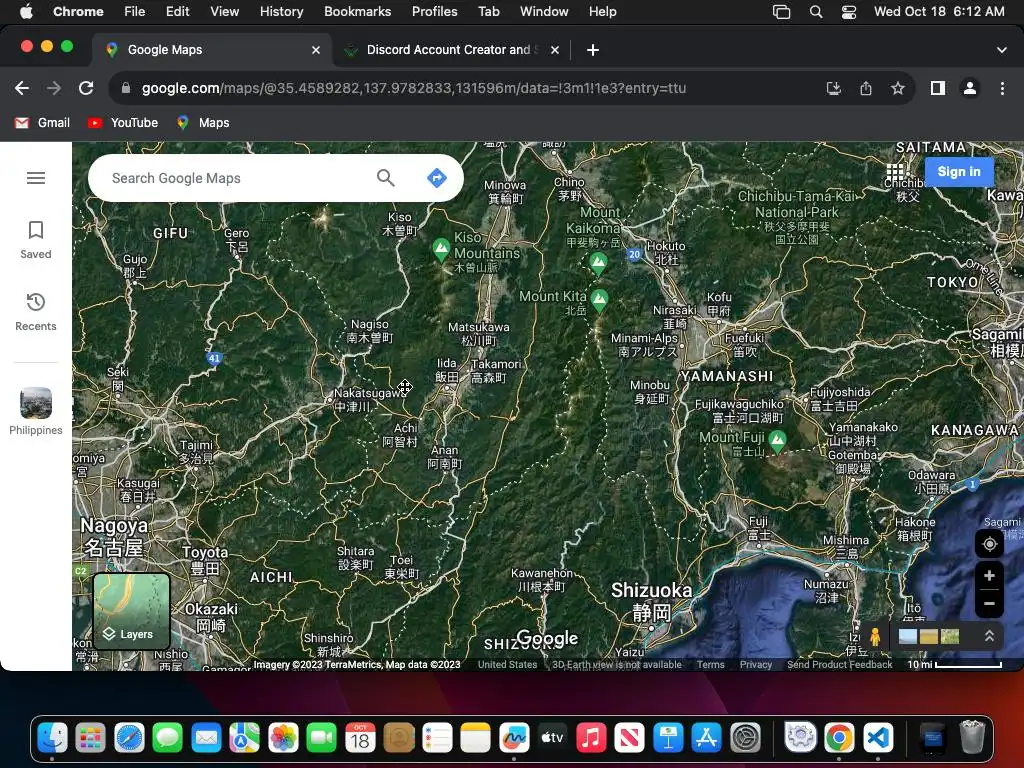Open the Profiles menu
Screen dimensions: 1024x768
pos(434,11)
